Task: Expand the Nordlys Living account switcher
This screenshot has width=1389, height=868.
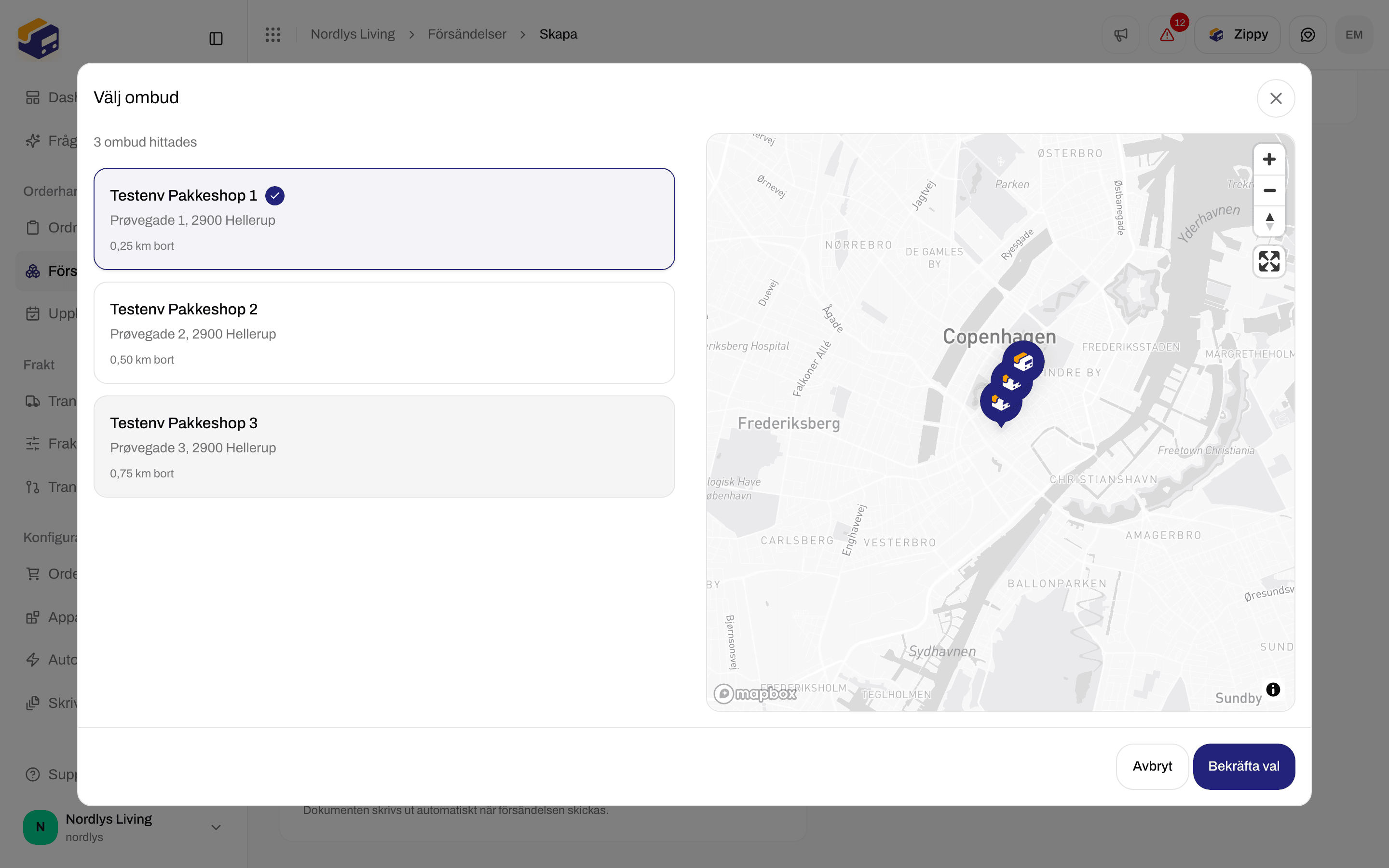Action: point(123,827)
